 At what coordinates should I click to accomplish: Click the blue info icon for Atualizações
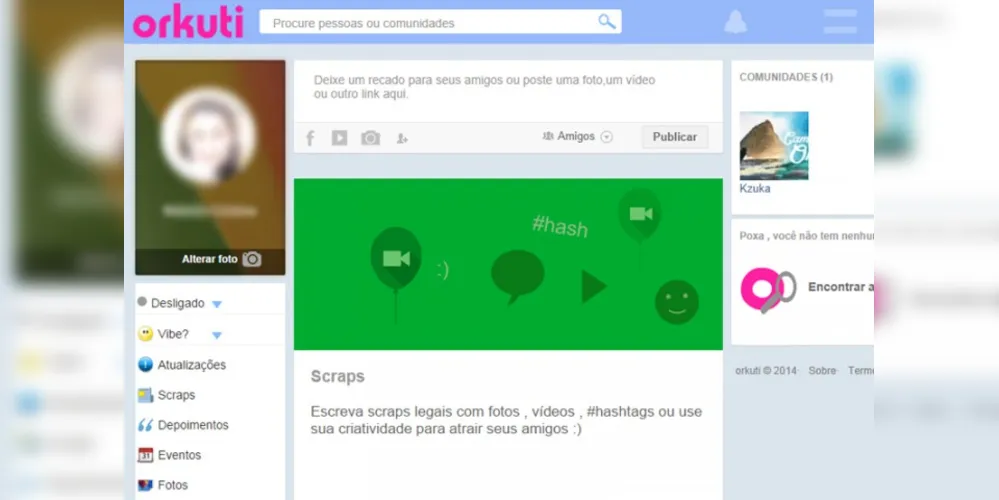145,364
